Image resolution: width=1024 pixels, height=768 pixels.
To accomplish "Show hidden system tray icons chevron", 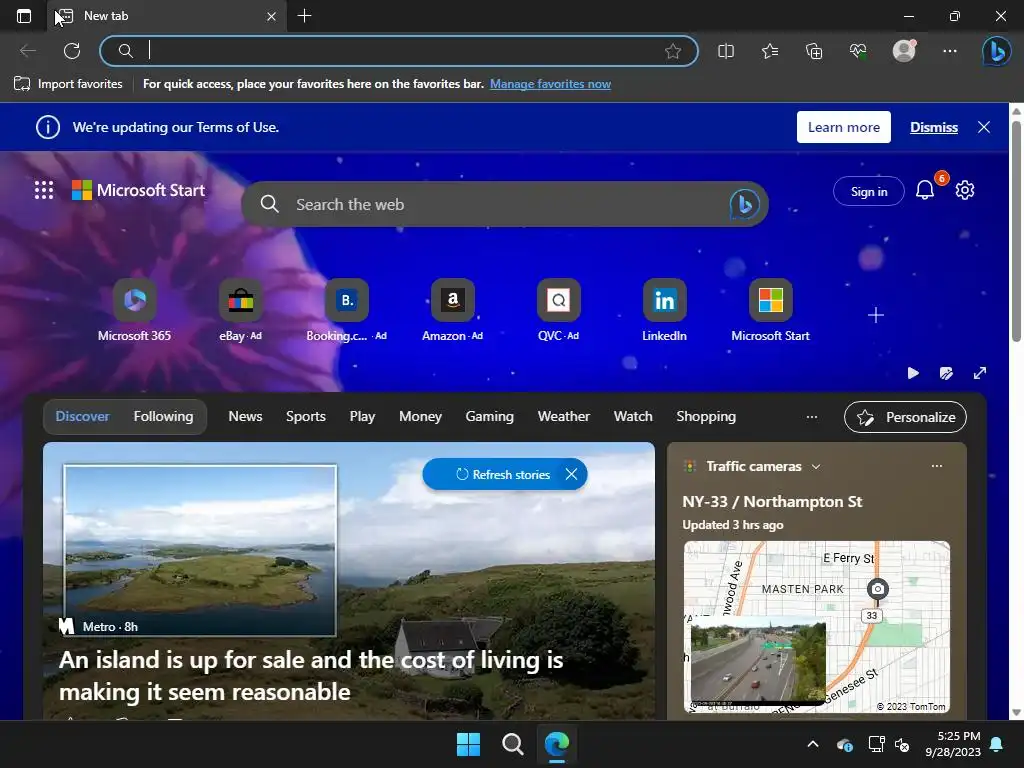I will (x=813, y=744).
